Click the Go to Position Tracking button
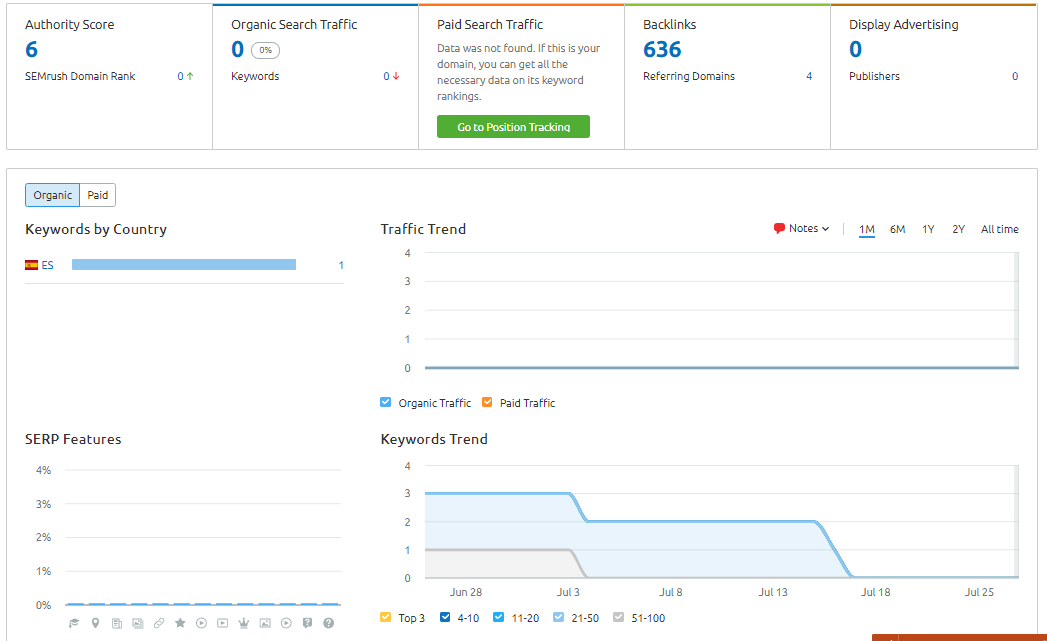The width and height of the screenshot is (1047, 641). [513, 126]
